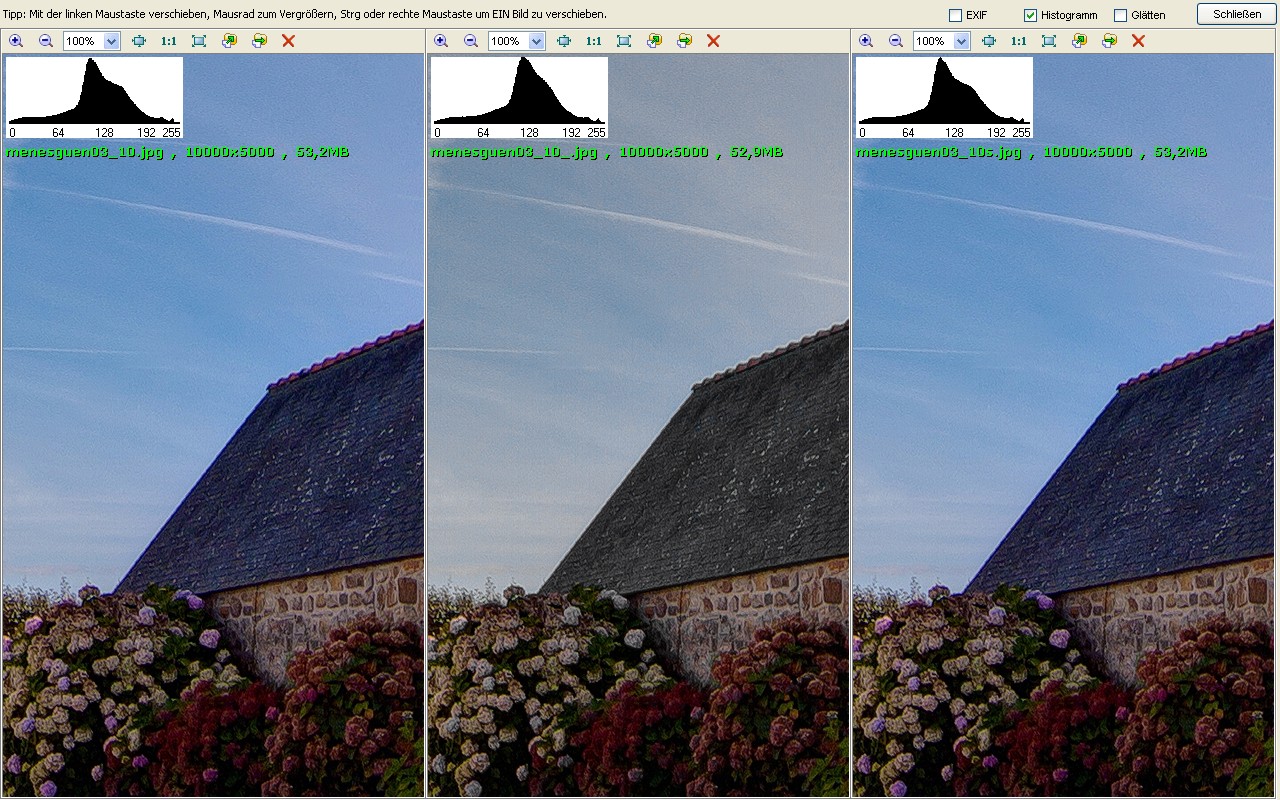1280x800 pixels.
Task: Click 1:1 actual size in right panel
Action: click(x=1019, y=41)
